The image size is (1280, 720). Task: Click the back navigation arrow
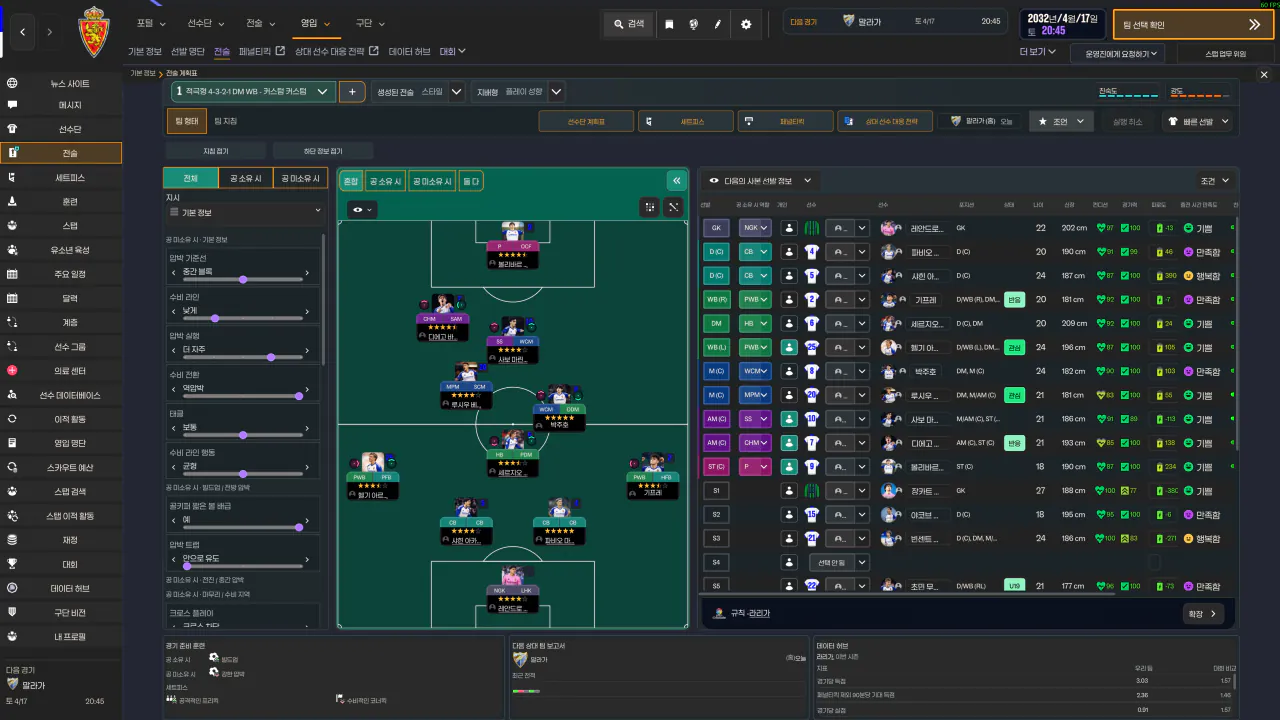click(x=22, y=33)
